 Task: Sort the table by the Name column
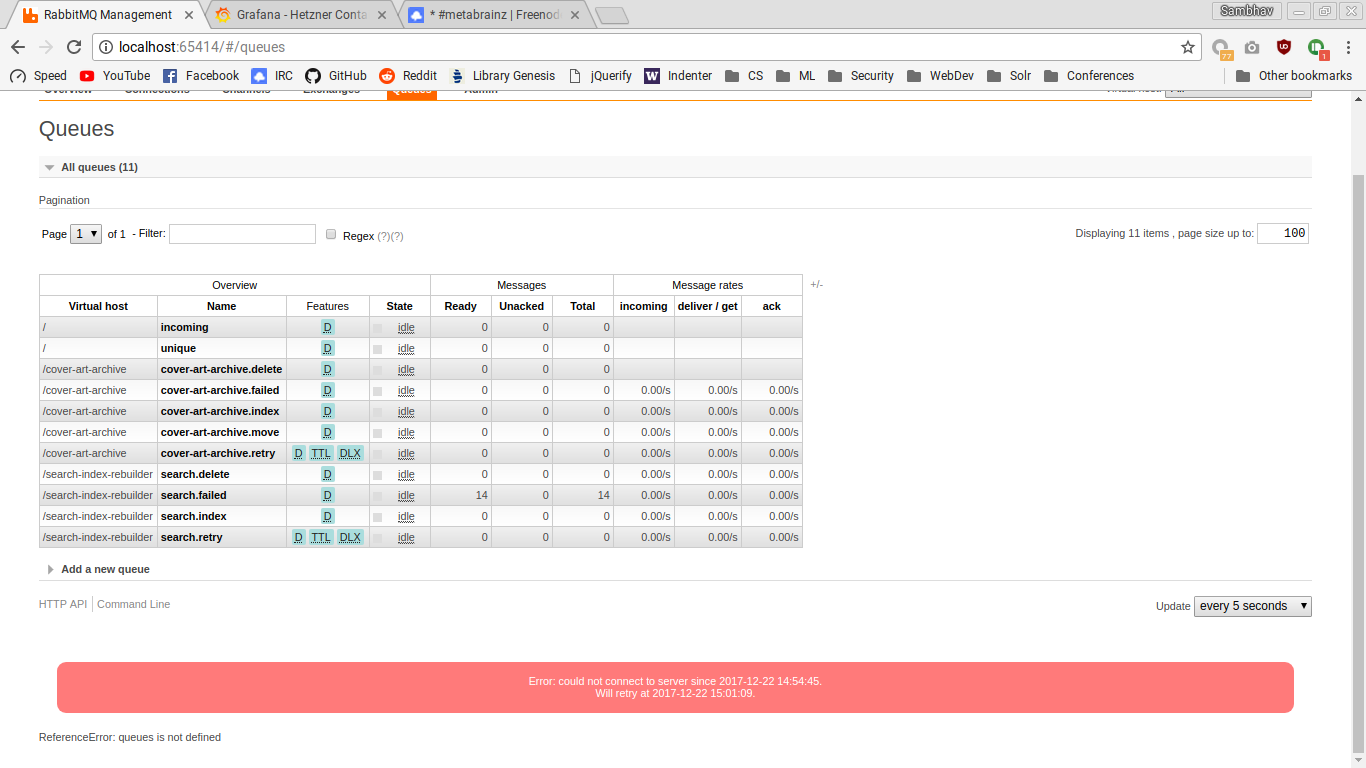[x=221, y=306]
